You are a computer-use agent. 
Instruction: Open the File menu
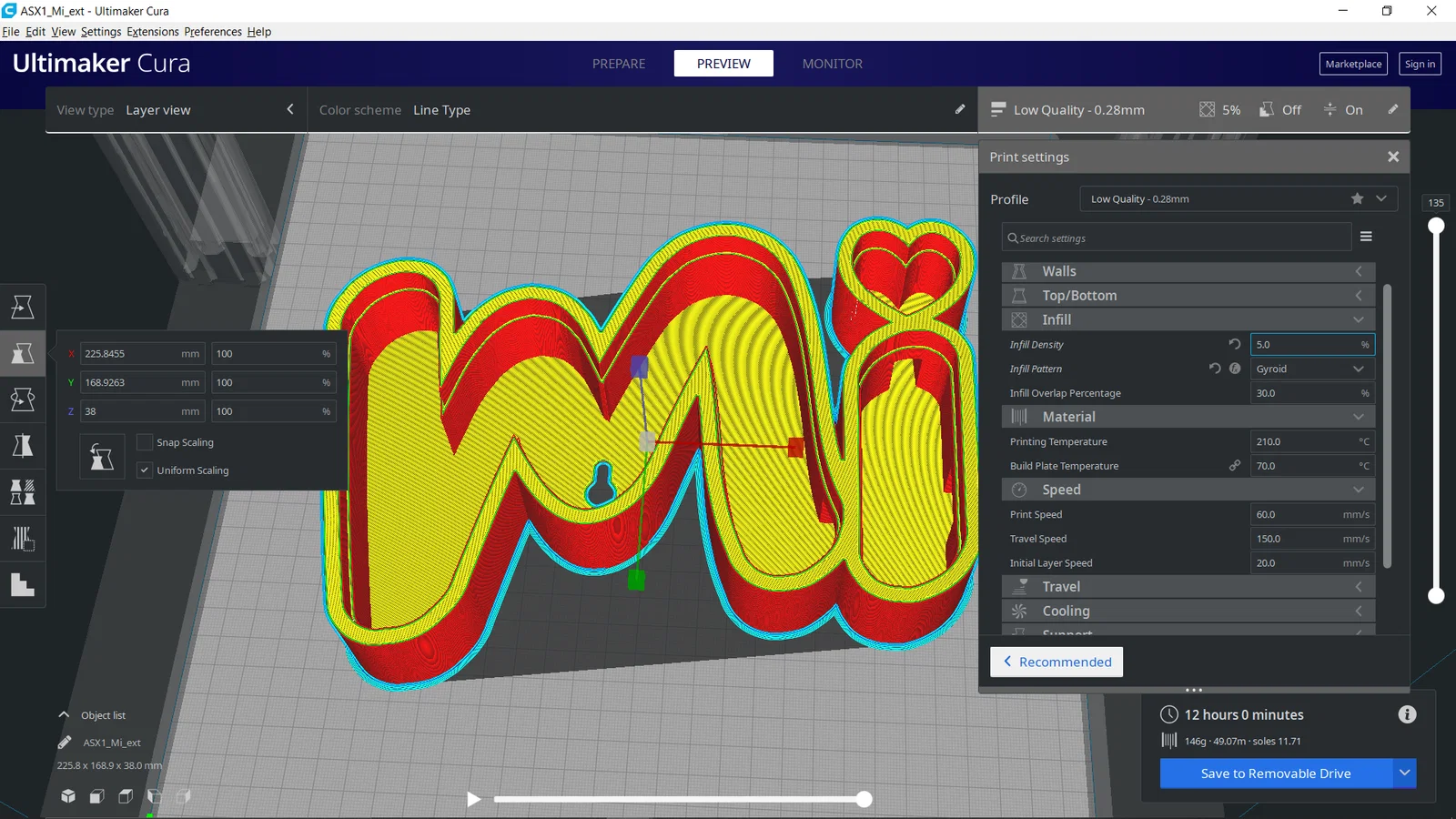click(x=11, y=32)
